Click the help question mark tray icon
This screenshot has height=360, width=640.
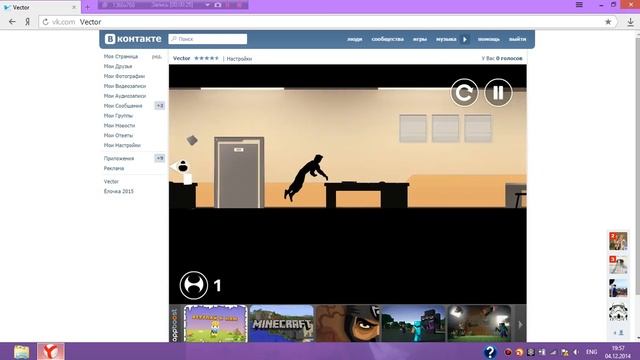point(490,352)
